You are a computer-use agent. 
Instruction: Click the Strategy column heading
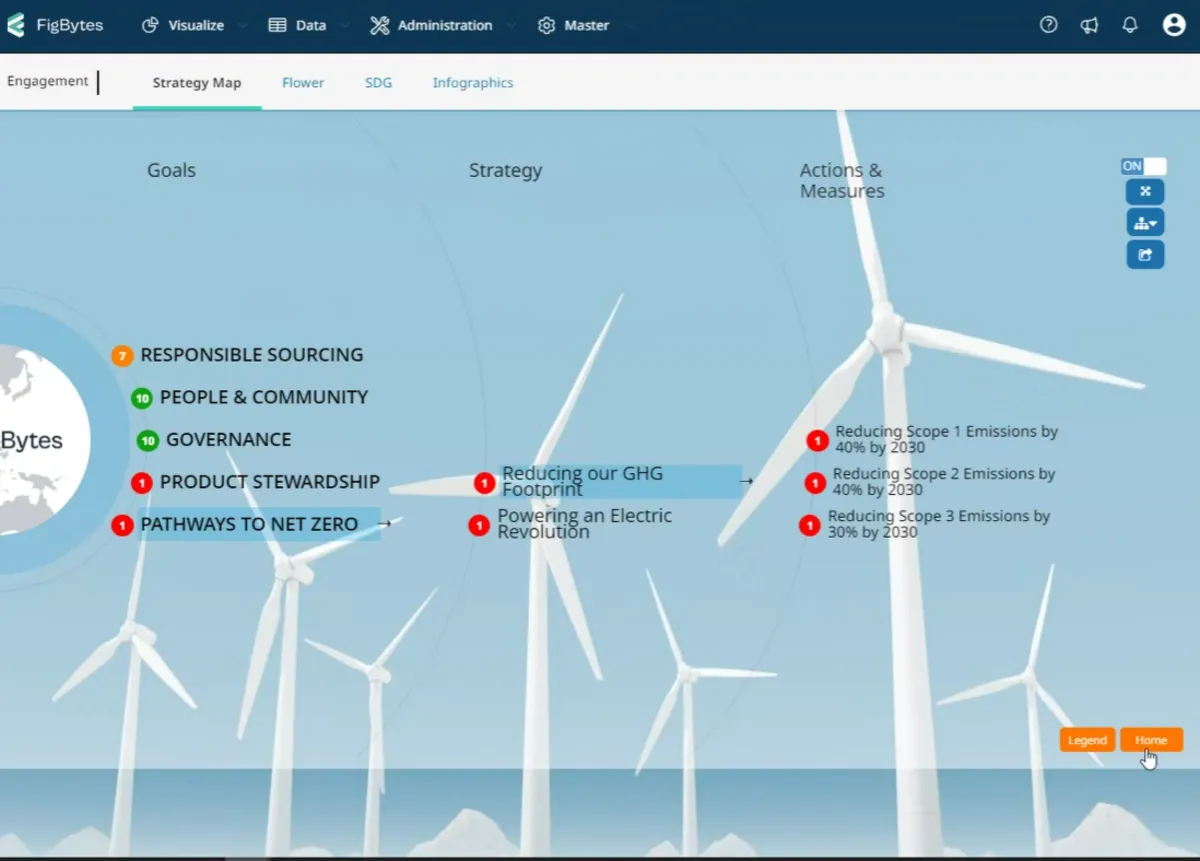point(505,170)
